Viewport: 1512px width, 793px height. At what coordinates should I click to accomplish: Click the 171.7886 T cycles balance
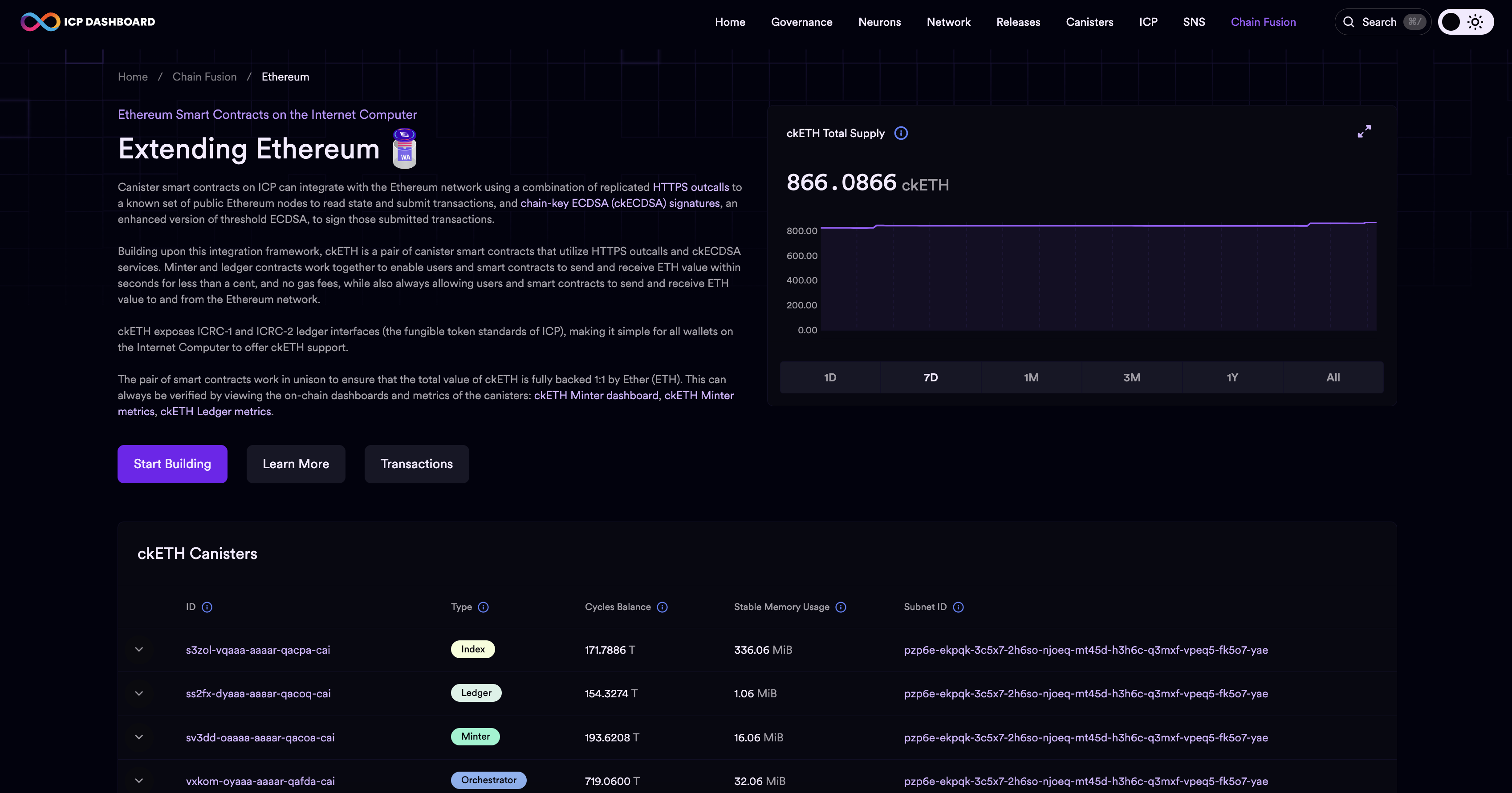pos(610,650)
